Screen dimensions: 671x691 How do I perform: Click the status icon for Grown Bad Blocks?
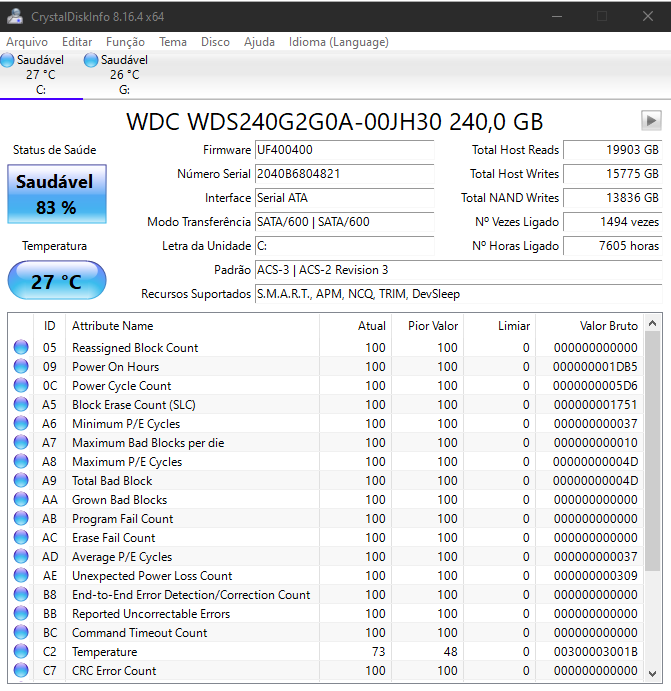(21, 499)
